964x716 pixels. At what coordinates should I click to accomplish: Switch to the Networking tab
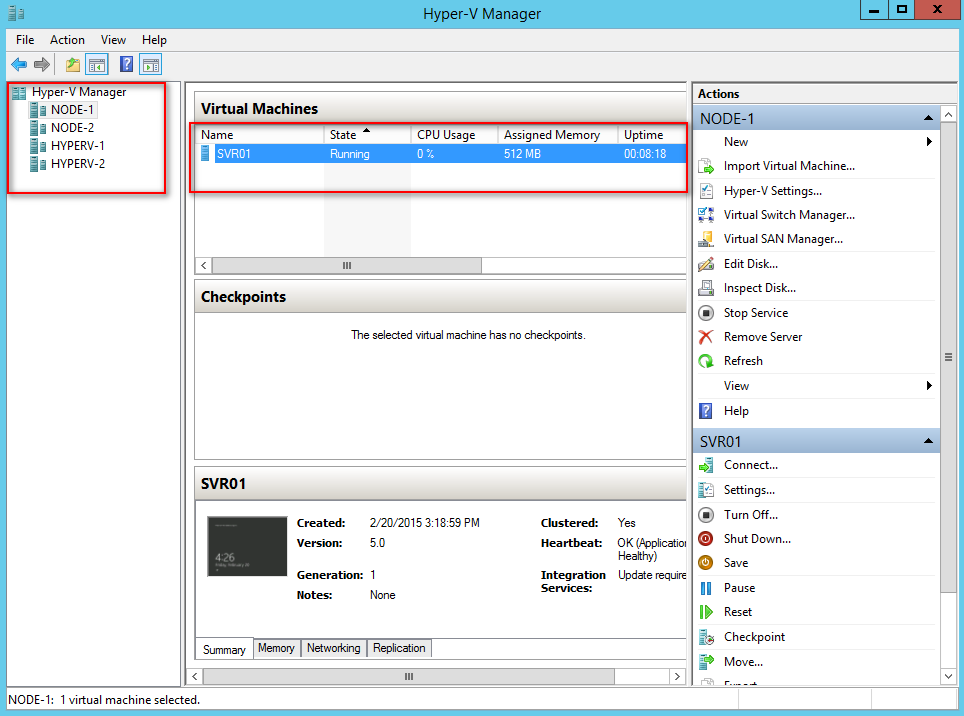(334, 648)
